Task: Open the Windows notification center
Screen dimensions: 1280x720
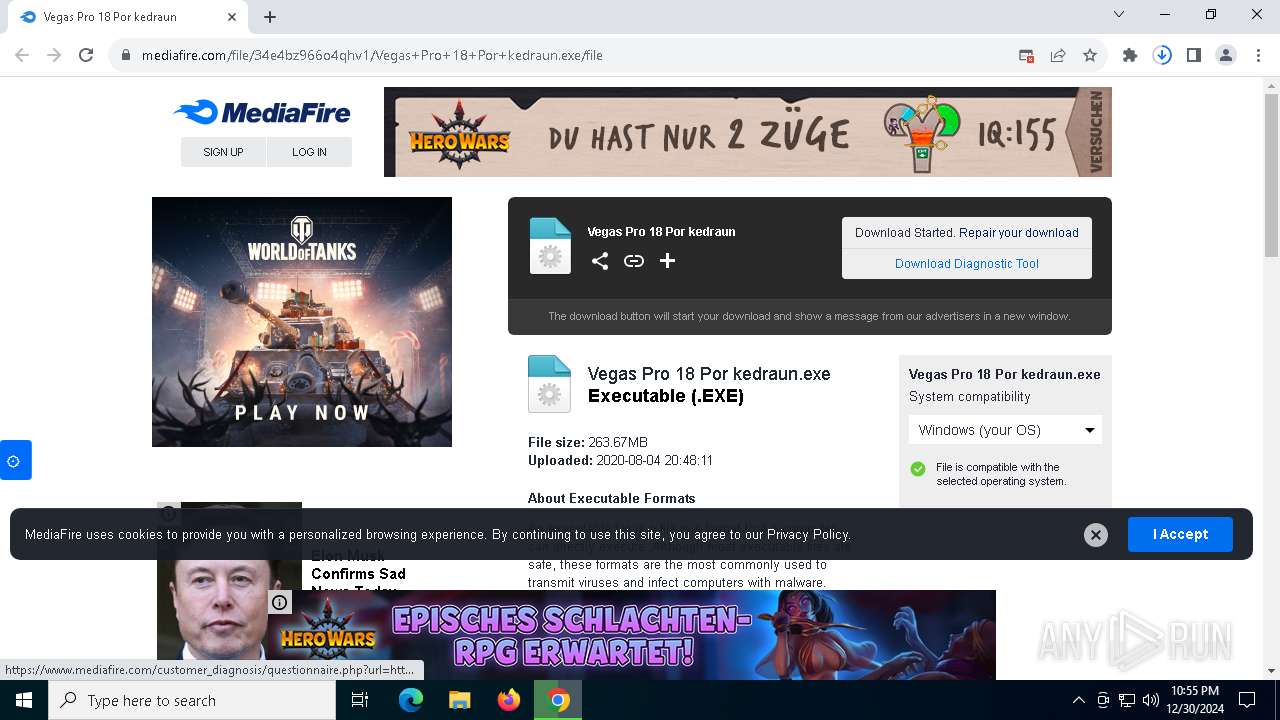Action: coord(1247,700)
